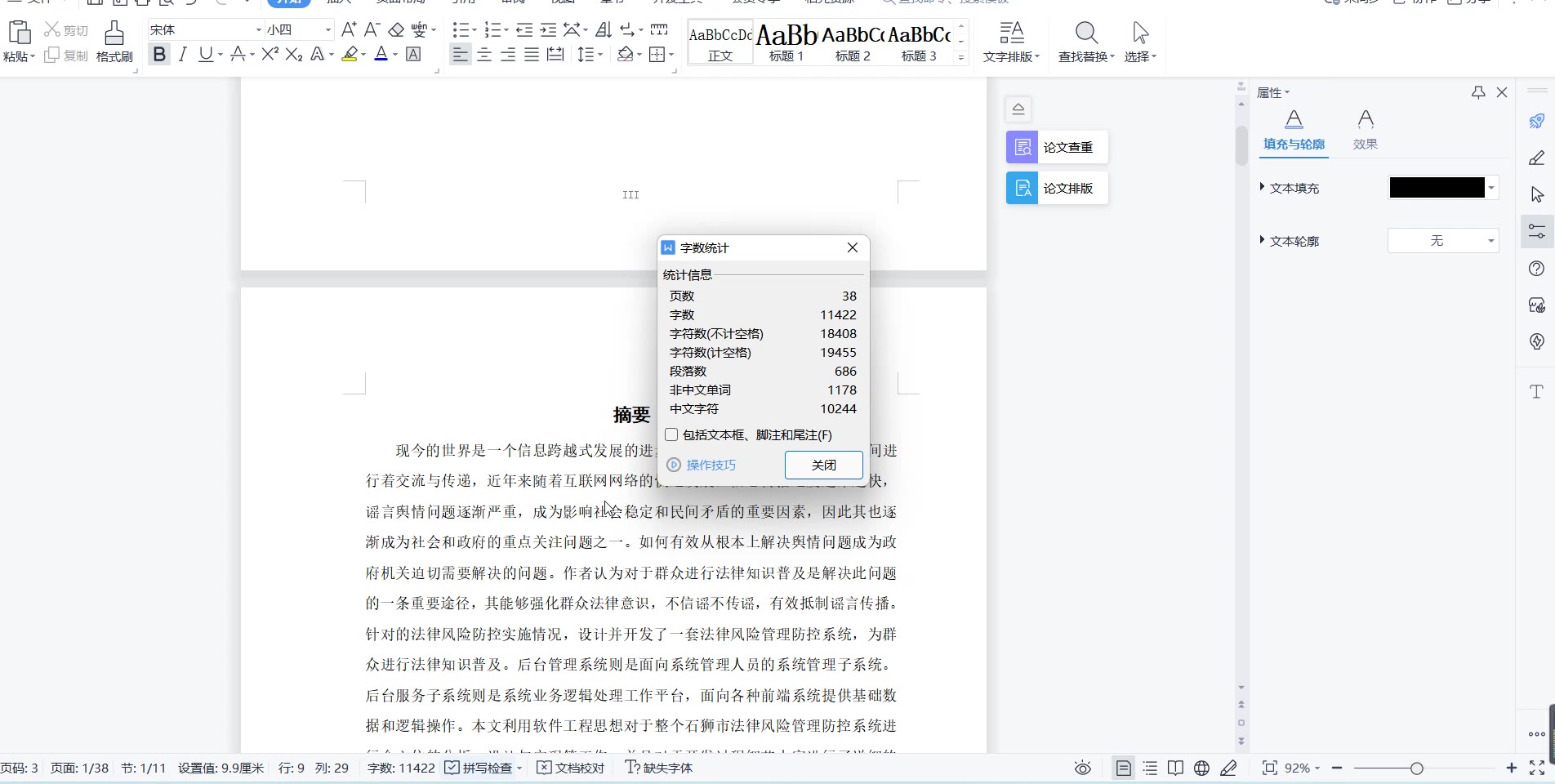Image resolution: width=1555 pixels, height=784 pixels.
Task: Switch to reading layout book icon
Action: (1175, 768)
